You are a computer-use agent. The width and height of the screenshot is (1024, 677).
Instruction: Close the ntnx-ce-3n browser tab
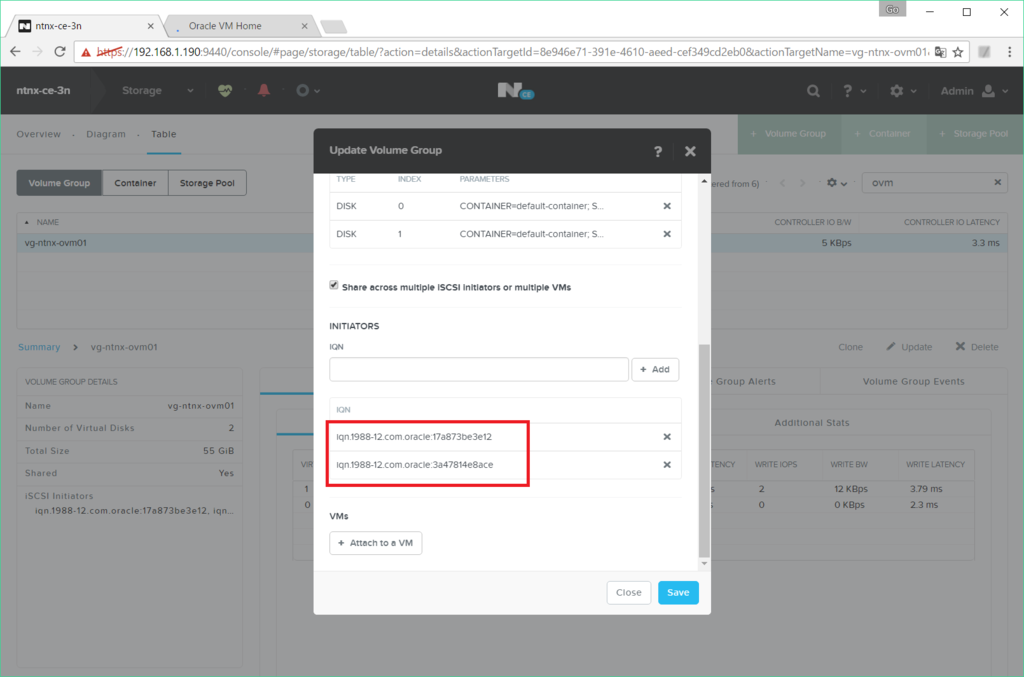151,26
